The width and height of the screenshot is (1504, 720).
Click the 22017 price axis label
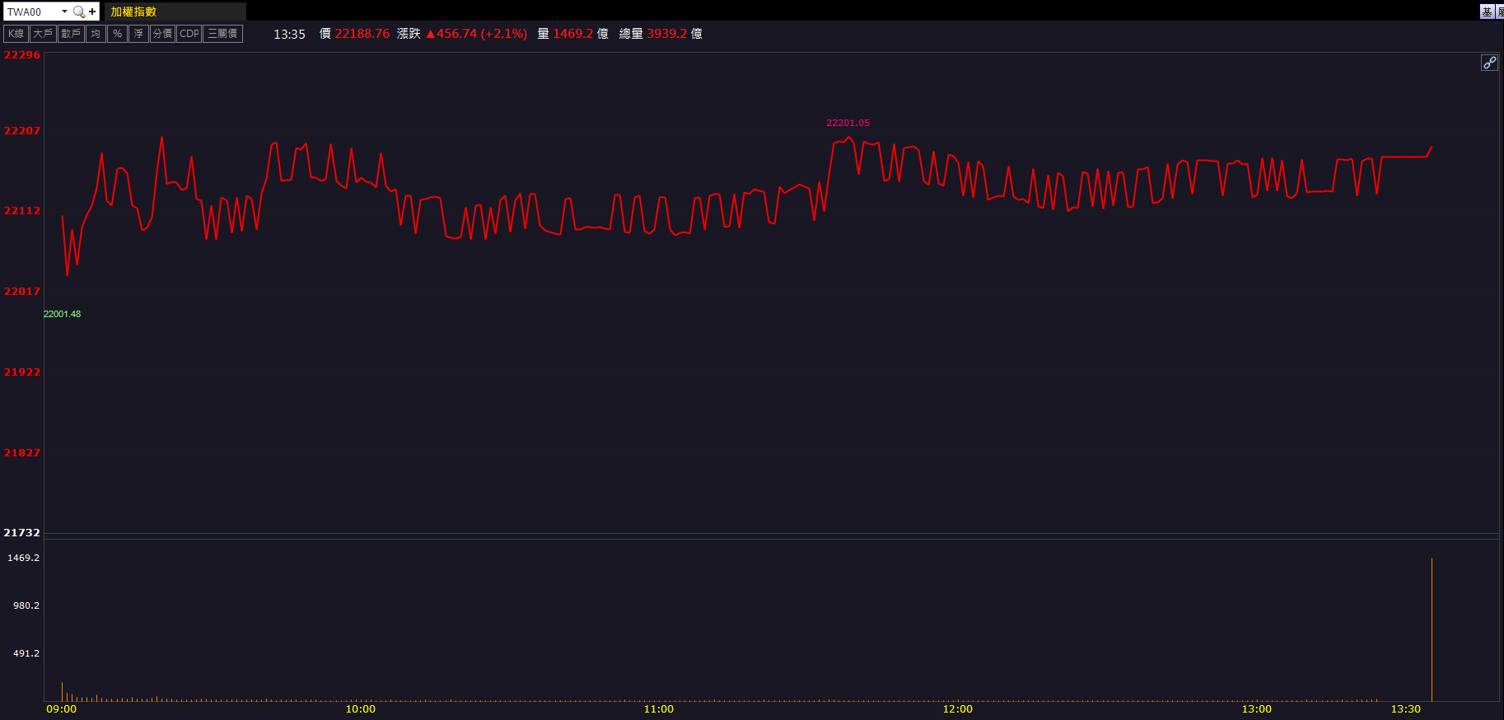[x=22, y=292]
